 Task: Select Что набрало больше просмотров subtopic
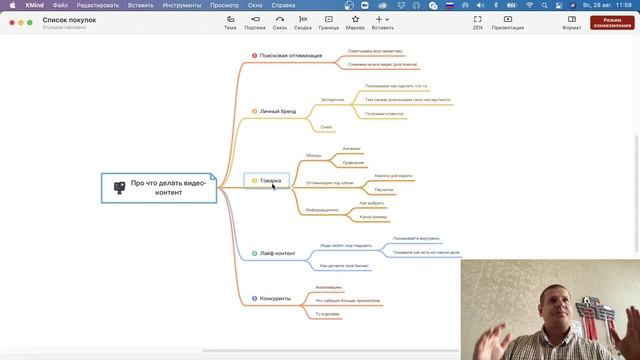point(348,301)
